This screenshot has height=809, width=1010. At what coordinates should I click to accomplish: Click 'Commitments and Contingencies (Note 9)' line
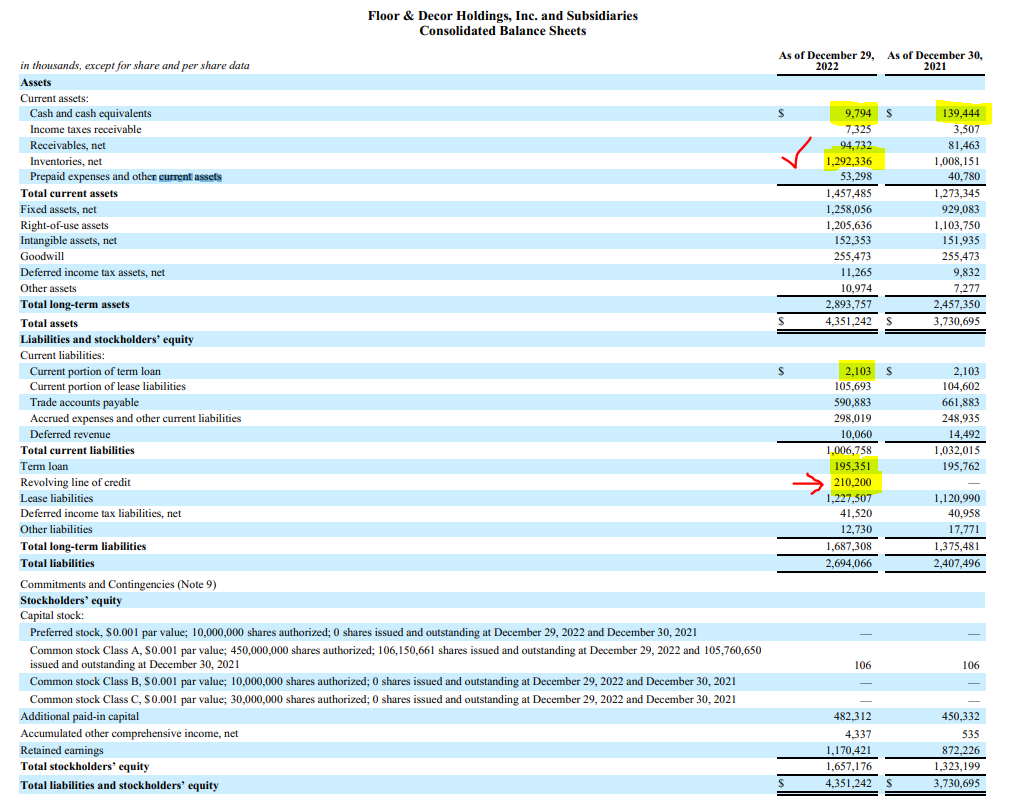click(118, 584)
